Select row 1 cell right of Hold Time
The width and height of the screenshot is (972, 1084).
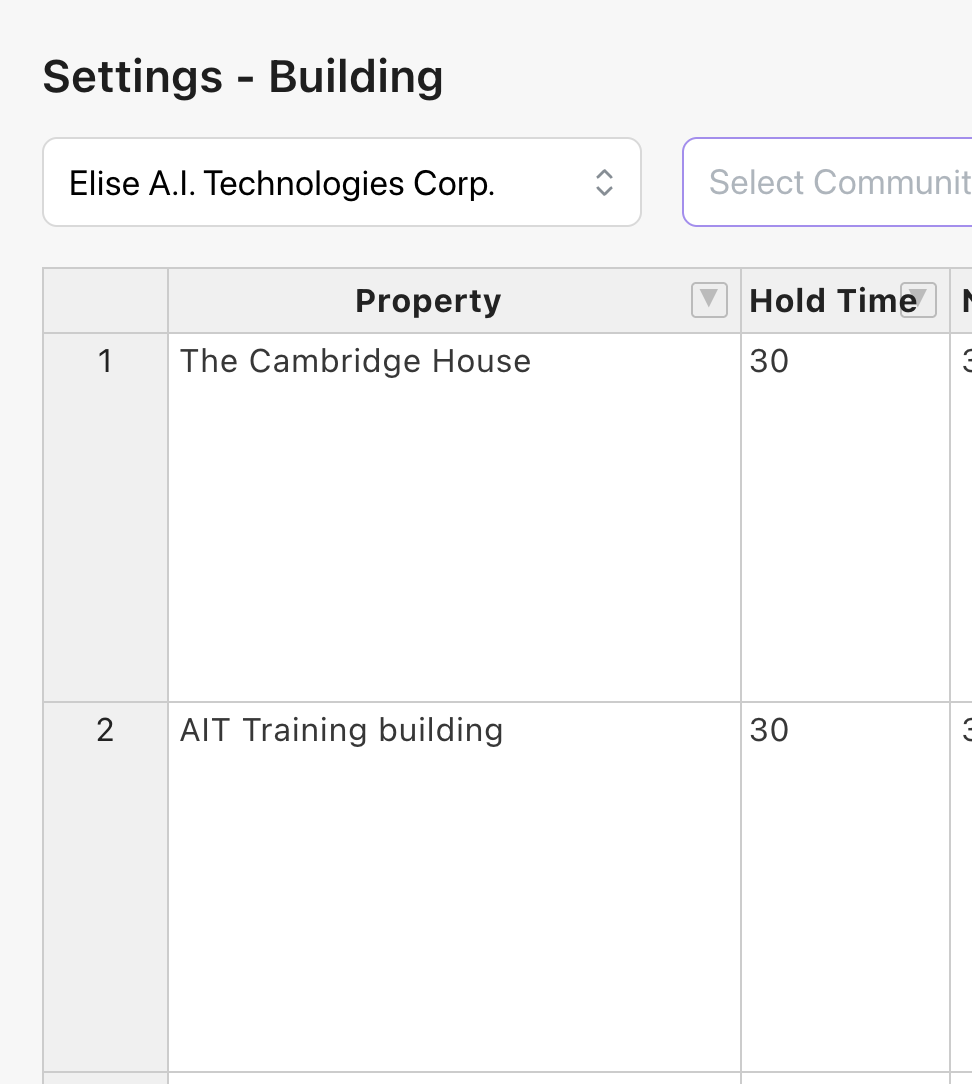(962, 517)
